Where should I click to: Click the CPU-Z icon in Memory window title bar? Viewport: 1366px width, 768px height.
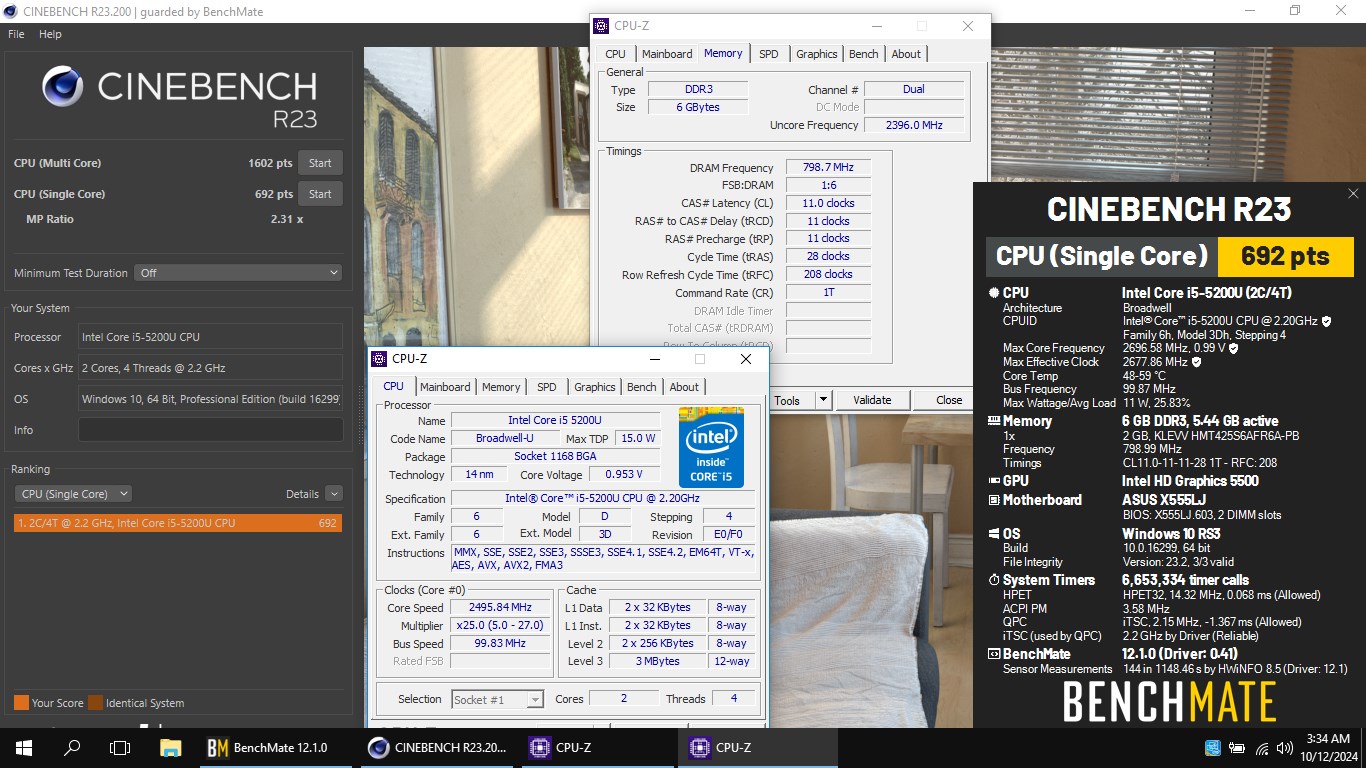pos(600,26)
